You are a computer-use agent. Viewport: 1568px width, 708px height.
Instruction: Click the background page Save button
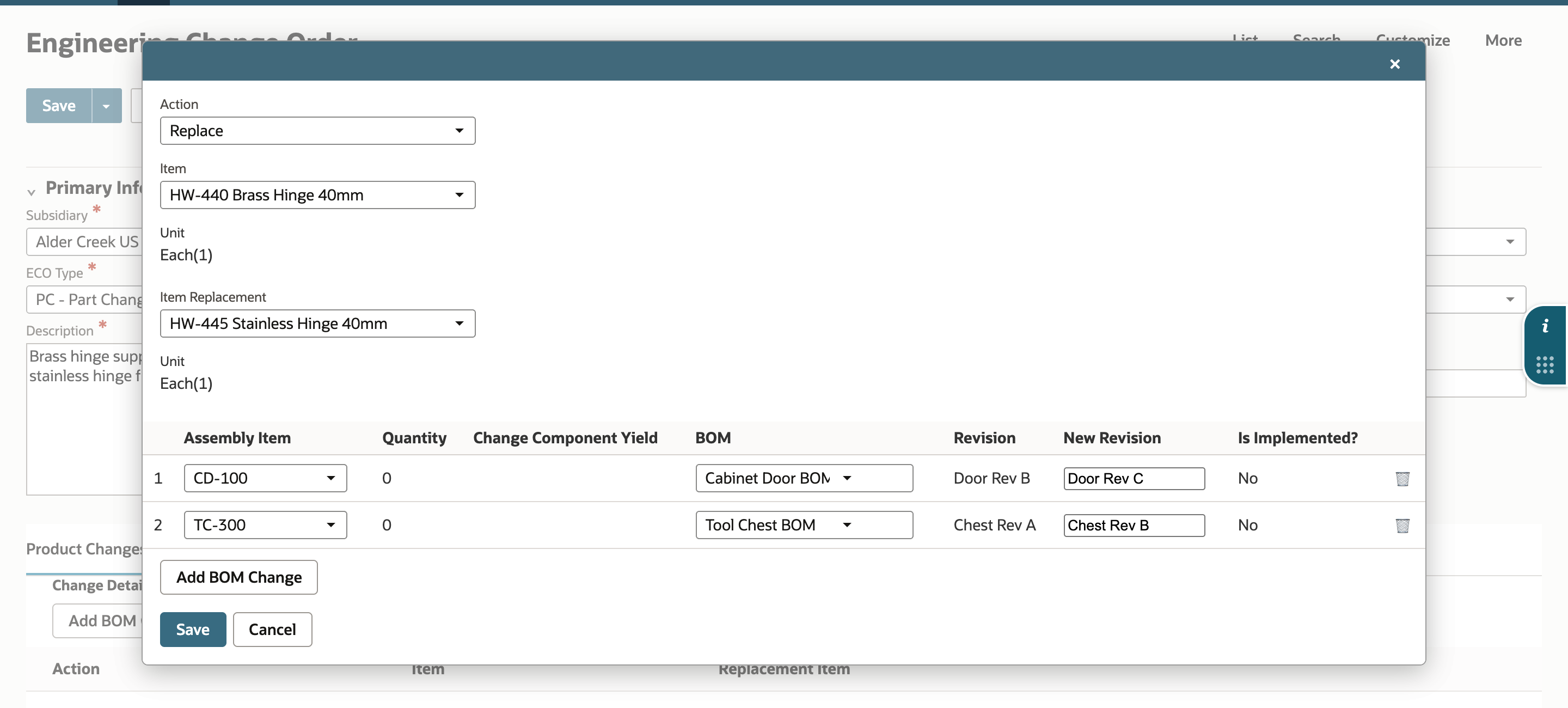coord(58,106)
